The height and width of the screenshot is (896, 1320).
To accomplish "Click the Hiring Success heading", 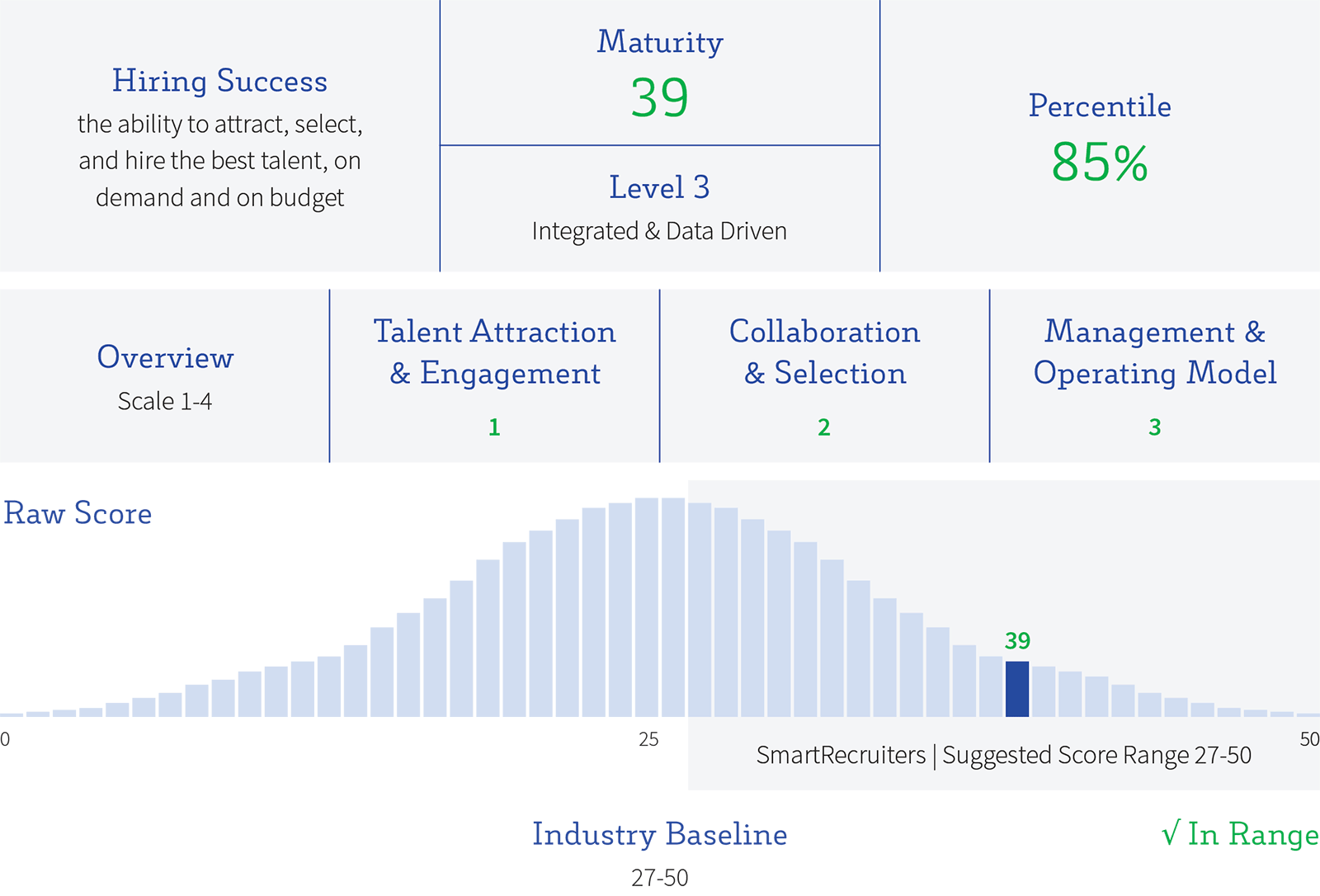I will tap(219, 81).
